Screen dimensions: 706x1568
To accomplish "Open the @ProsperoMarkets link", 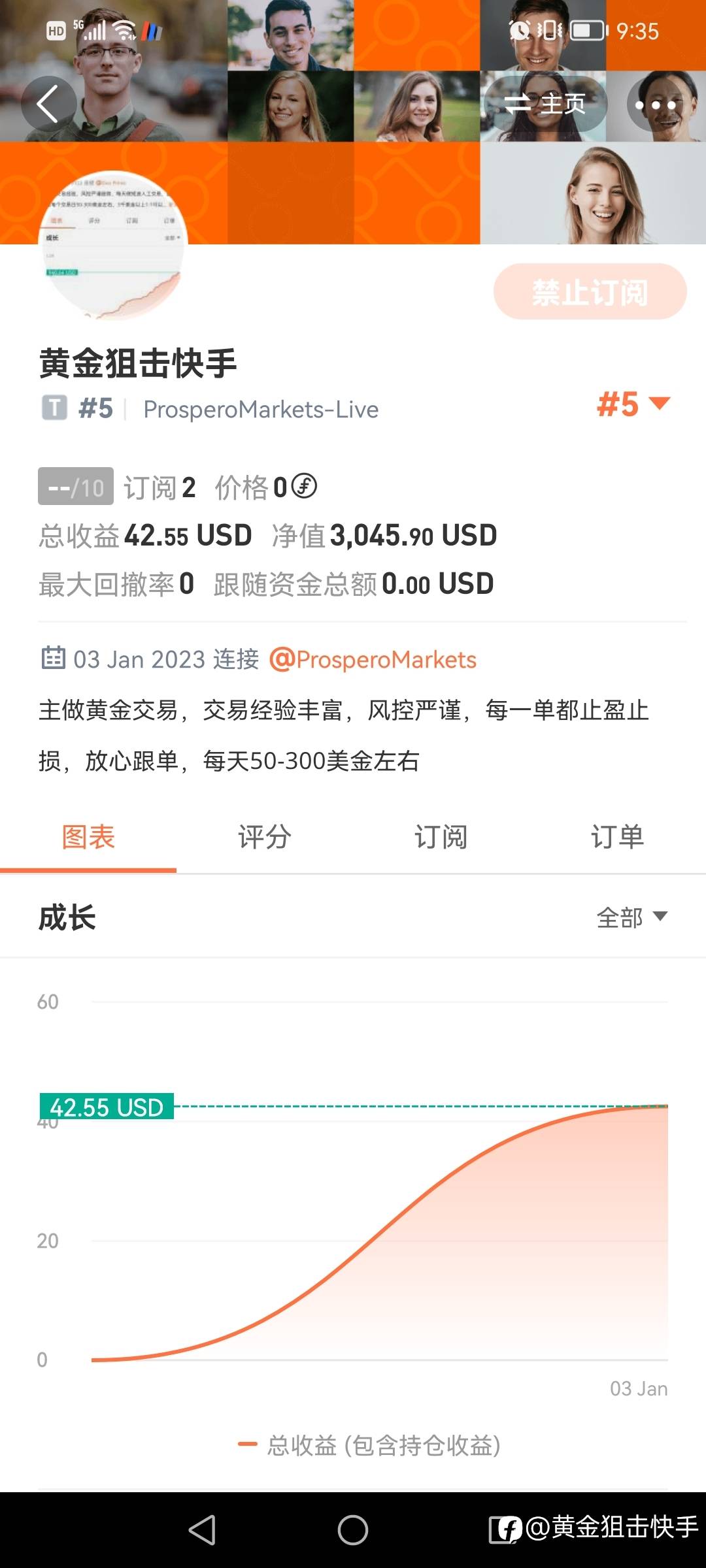I will (x=373, y=660).
